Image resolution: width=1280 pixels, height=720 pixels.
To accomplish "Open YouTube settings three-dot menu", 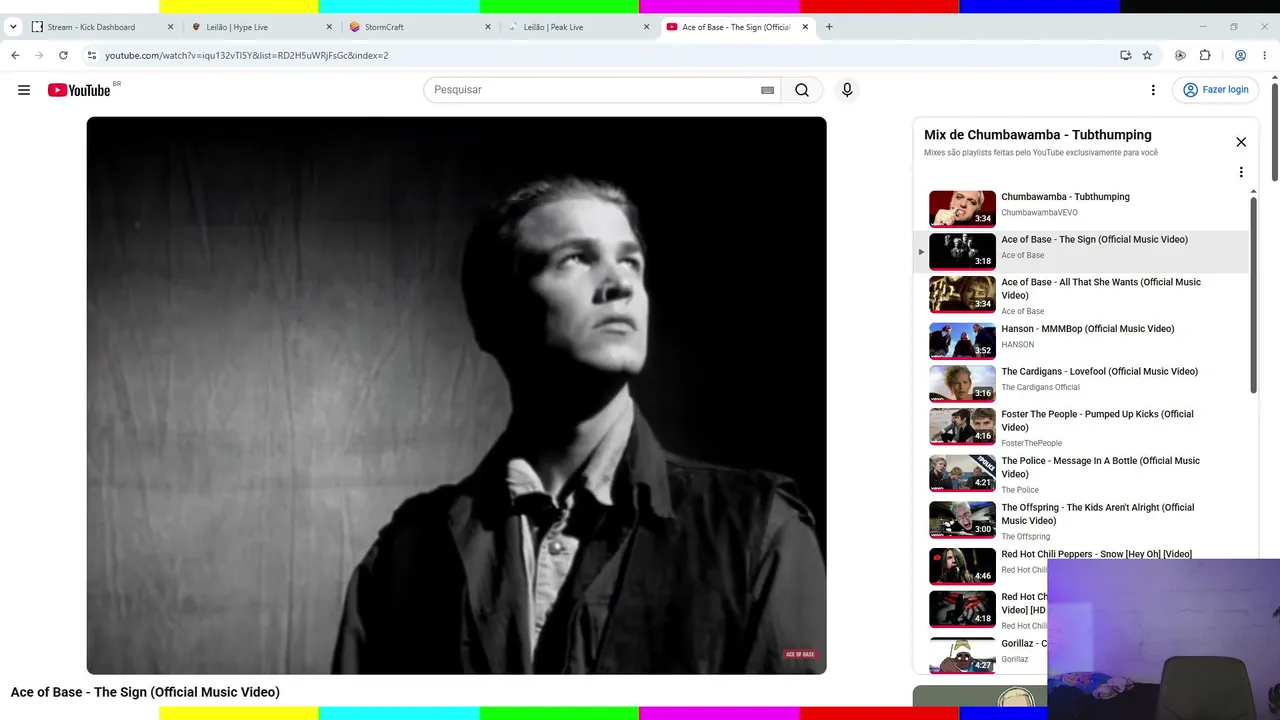I will 1153,90.
